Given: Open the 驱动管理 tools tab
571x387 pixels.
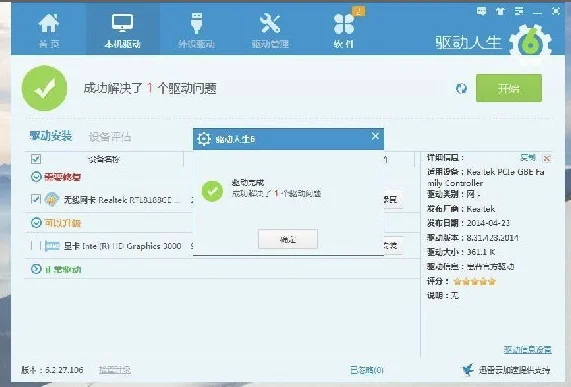Looking at the screenshot, I should [270, 31].
